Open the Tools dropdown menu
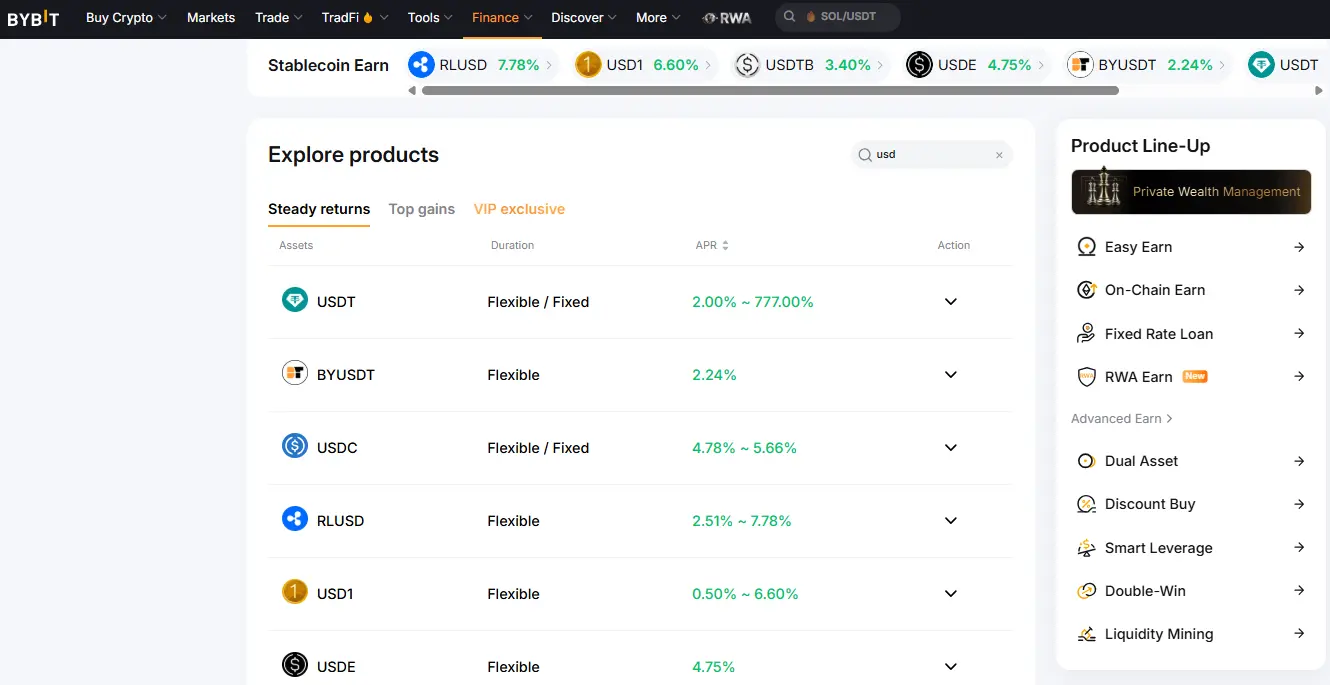Image resolution: width=1330 pixels, height=685 pixels. 431,17
